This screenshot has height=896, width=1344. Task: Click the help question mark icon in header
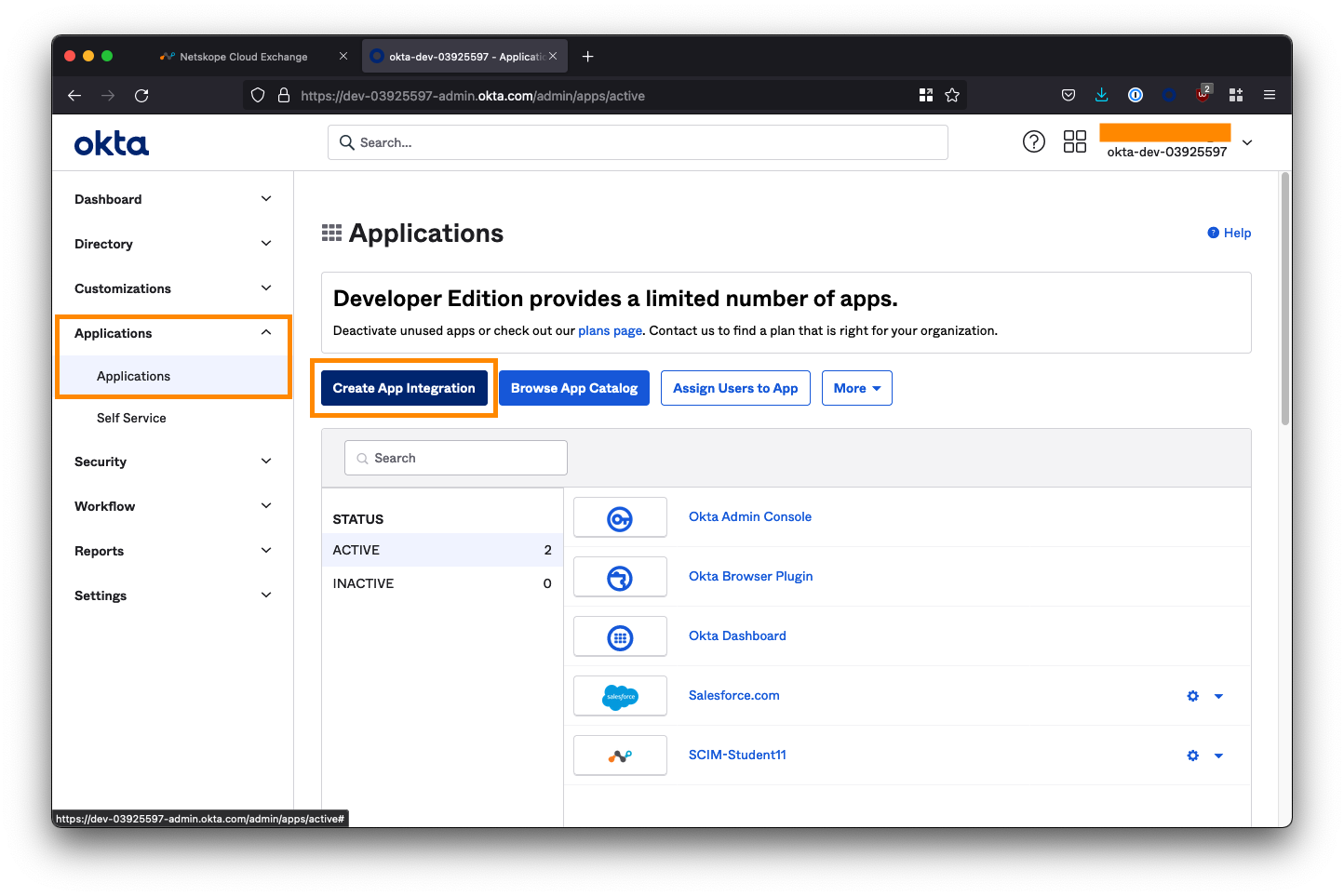(1033, 142)
